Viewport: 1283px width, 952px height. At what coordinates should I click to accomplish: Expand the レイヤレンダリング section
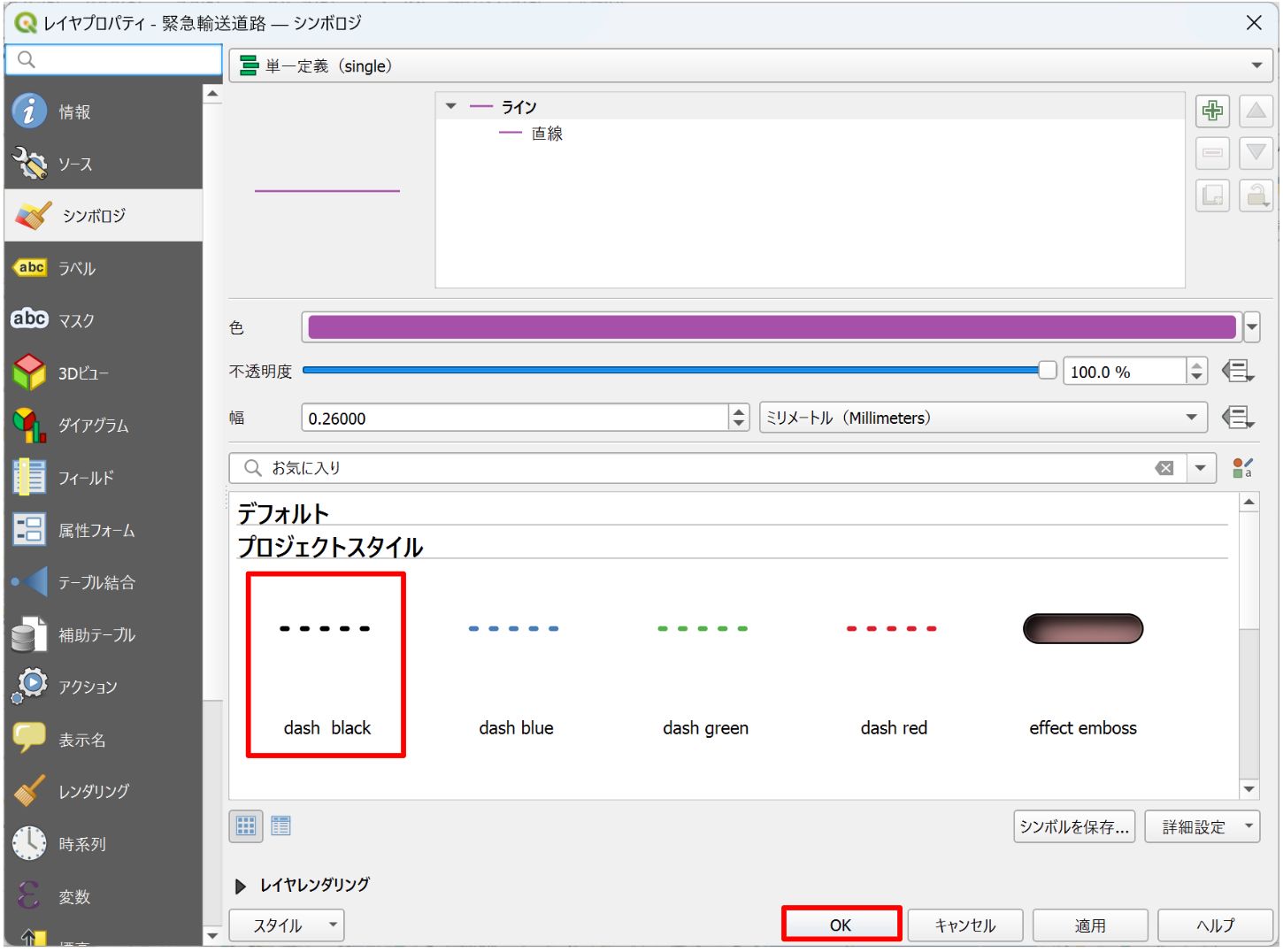pyautogui.click(x=240, y=886)
